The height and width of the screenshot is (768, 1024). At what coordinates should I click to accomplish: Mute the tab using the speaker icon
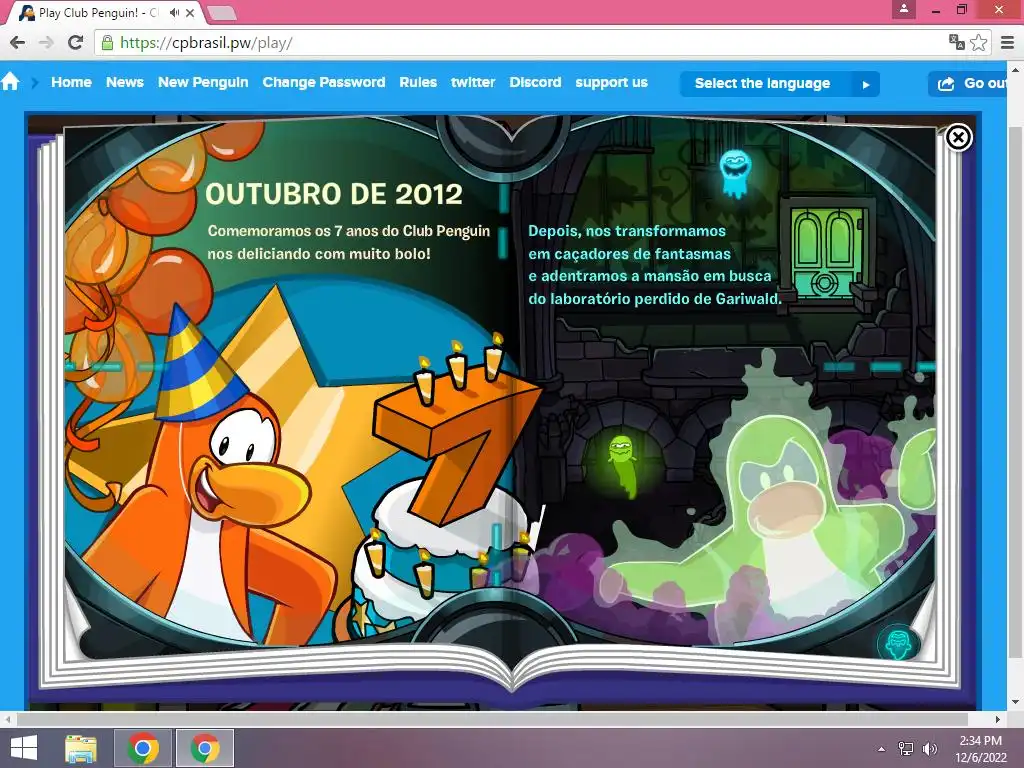[174, 12]
